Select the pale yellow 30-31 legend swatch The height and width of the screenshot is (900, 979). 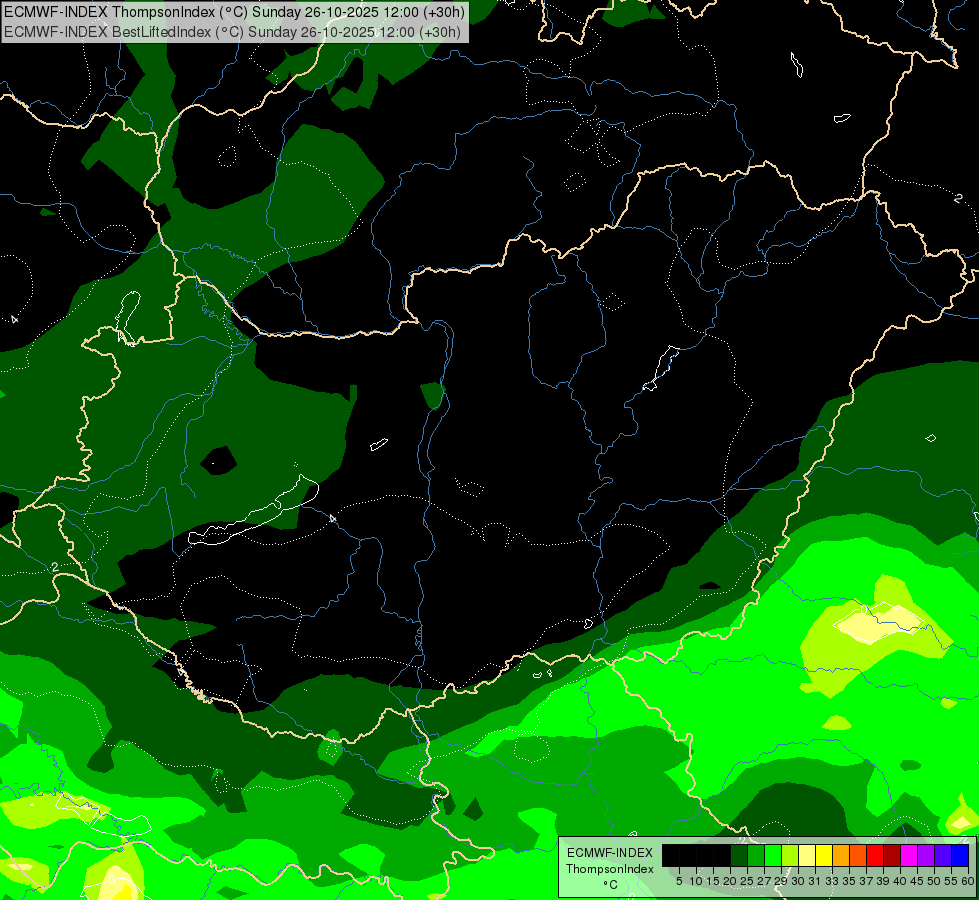point(807,855)
